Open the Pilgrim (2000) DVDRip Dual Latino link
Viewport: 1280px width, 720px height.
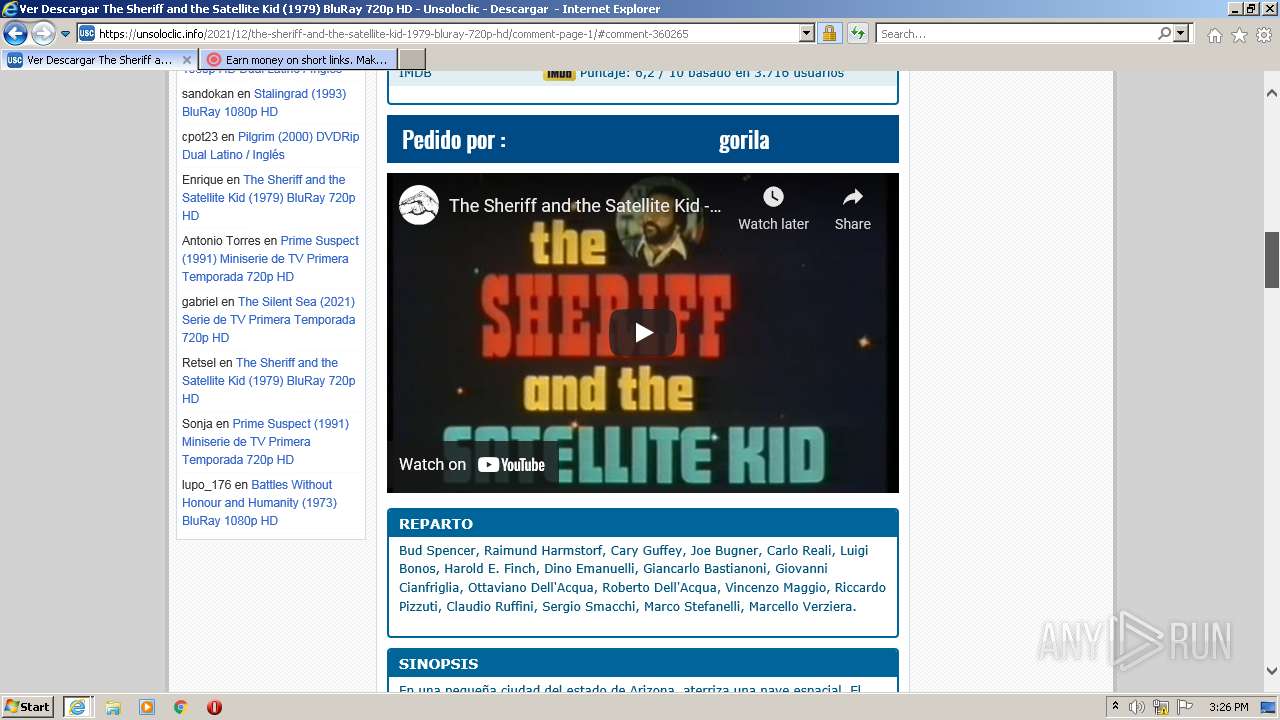pyautogui.click(x=270, y=146)
